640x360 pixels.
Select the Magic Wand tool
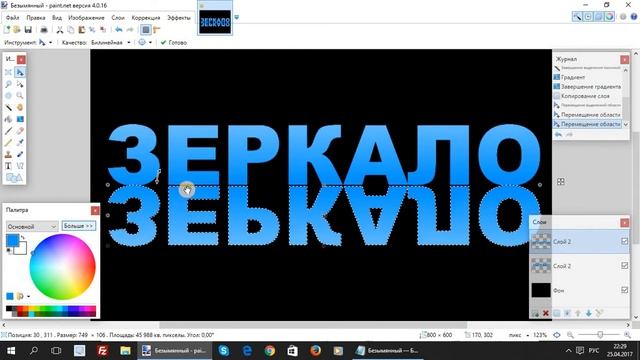coord(8,108)
